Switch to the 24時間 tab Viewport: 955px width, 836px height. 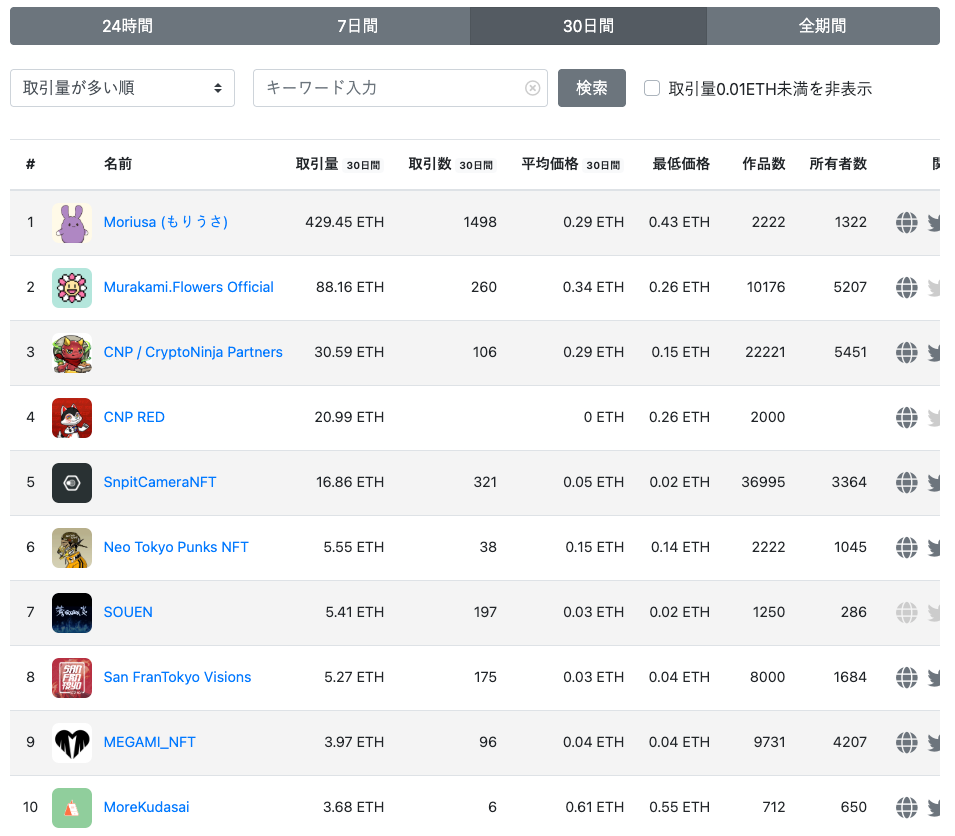(x=127, y=26)
